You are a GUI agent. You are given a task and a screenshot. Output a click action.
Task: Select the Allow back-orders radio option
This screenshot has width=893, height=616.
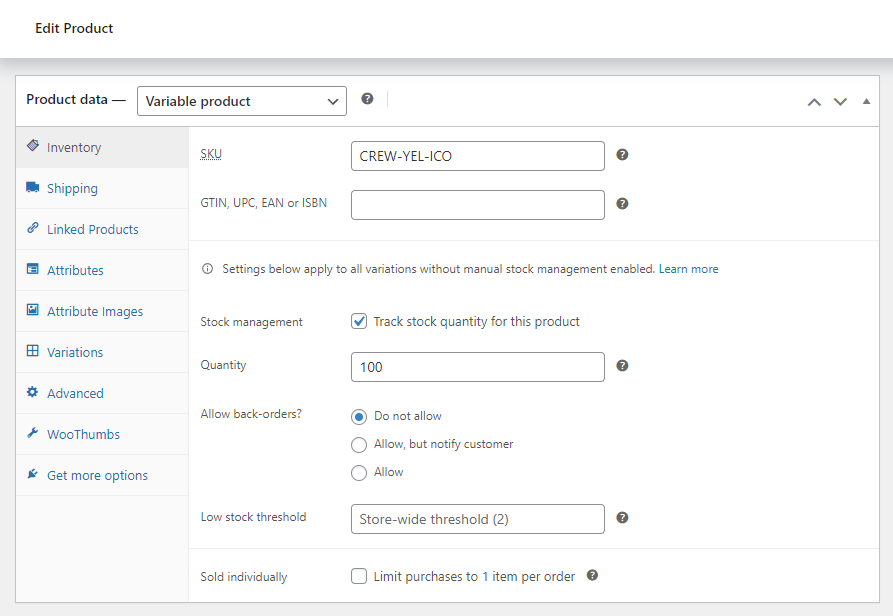click(x=358, y=472)
